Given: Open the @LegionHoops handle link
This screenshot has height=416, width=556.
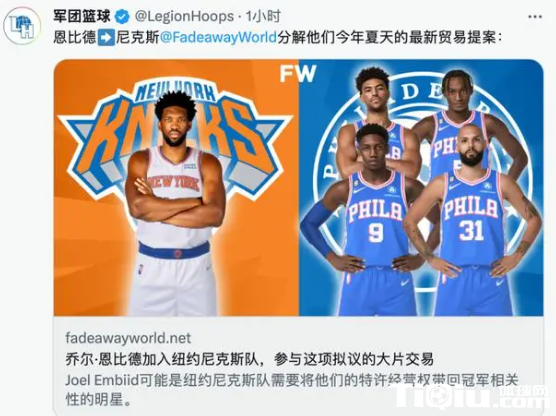Looking at the screenshot, I should [x=184, y=16].
